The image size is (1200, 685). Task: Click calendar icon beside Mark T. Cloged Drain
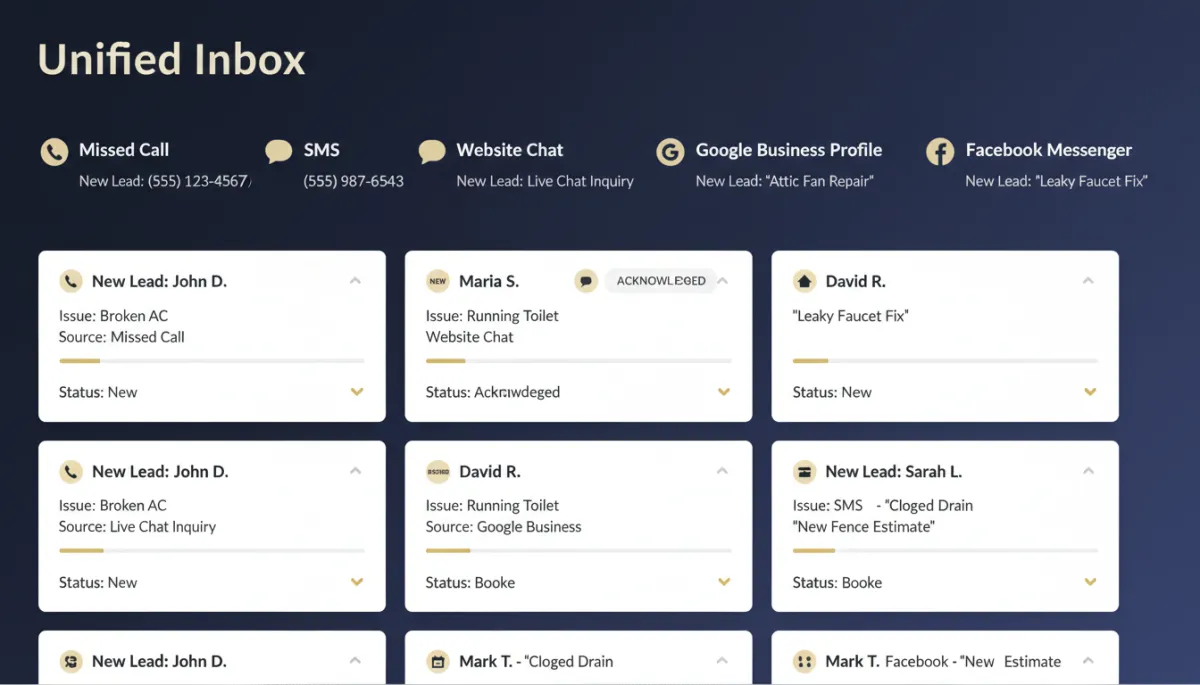tap(437, 661)
